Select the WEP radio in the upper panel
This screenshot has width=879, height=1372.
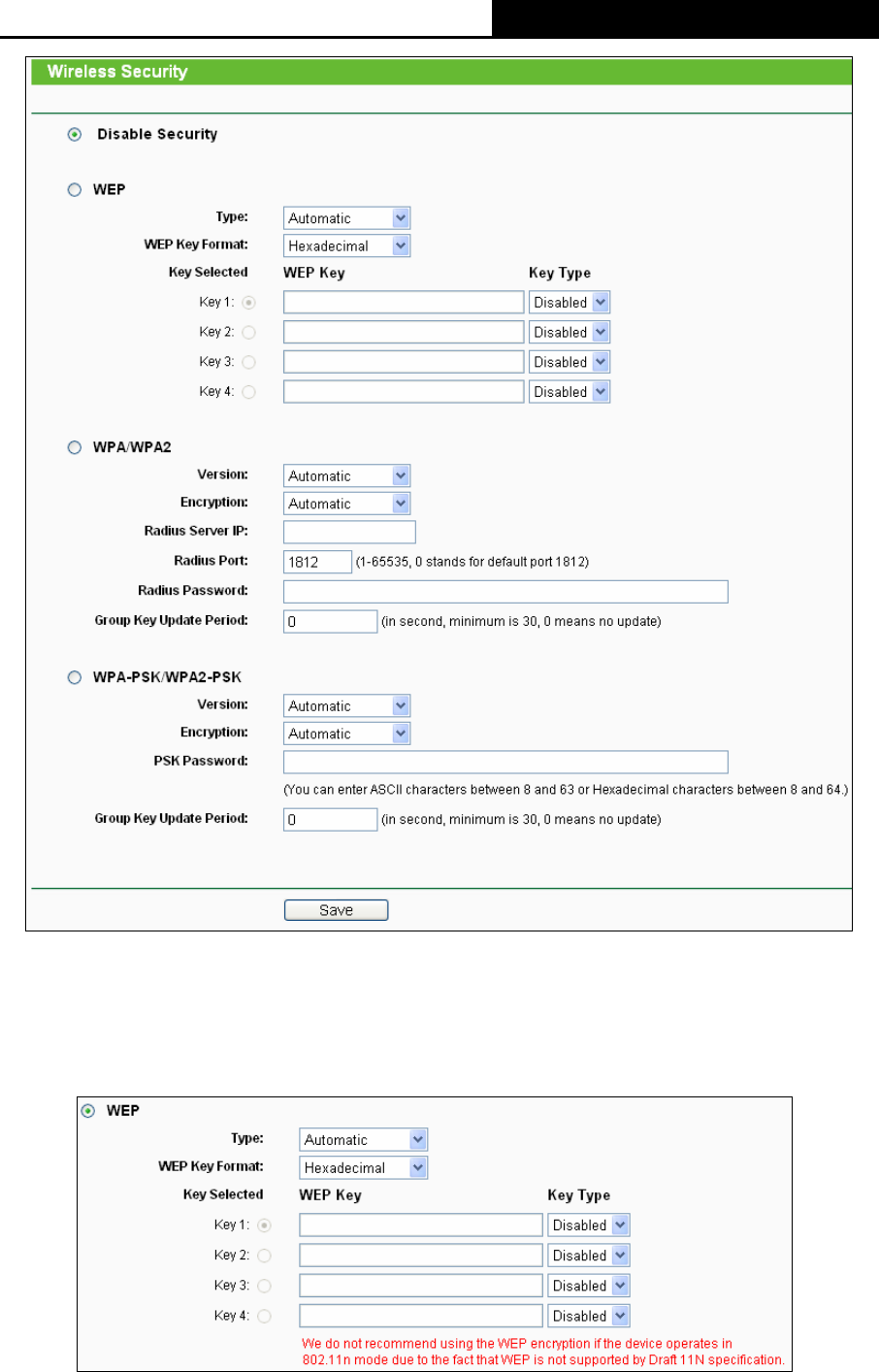[x=75, y=190]
